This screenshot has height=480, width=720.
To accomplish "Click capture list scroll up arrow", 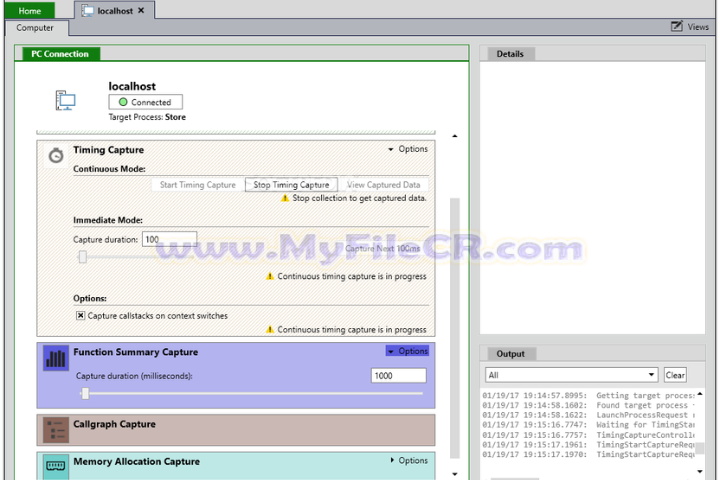I will (455, 136).
